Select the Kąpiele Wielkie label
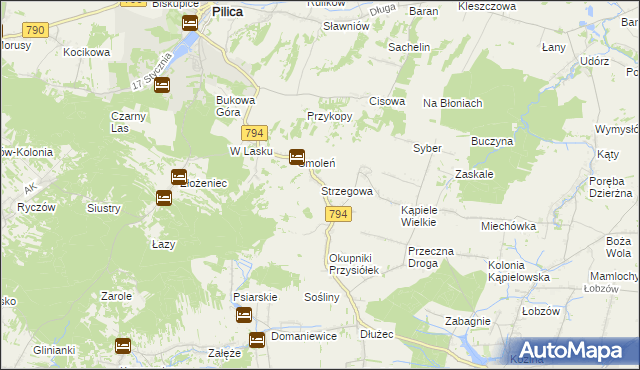640x370 pixels. tap(419, 216)
